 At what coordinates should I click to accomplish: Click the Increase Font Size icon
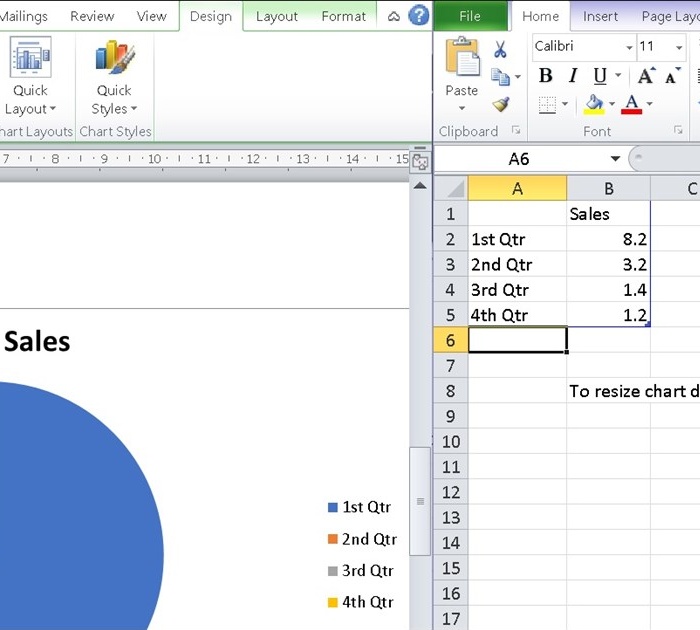pyautogui.click(x=646, y=76)
